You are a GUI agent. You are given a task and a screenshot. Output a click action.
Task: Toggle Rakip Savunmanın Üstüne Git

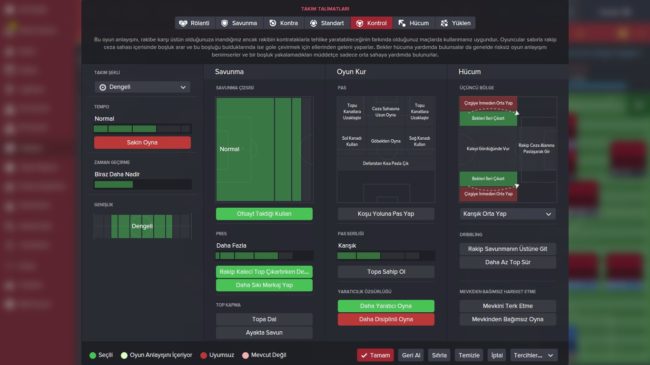[x=508, y=249]
